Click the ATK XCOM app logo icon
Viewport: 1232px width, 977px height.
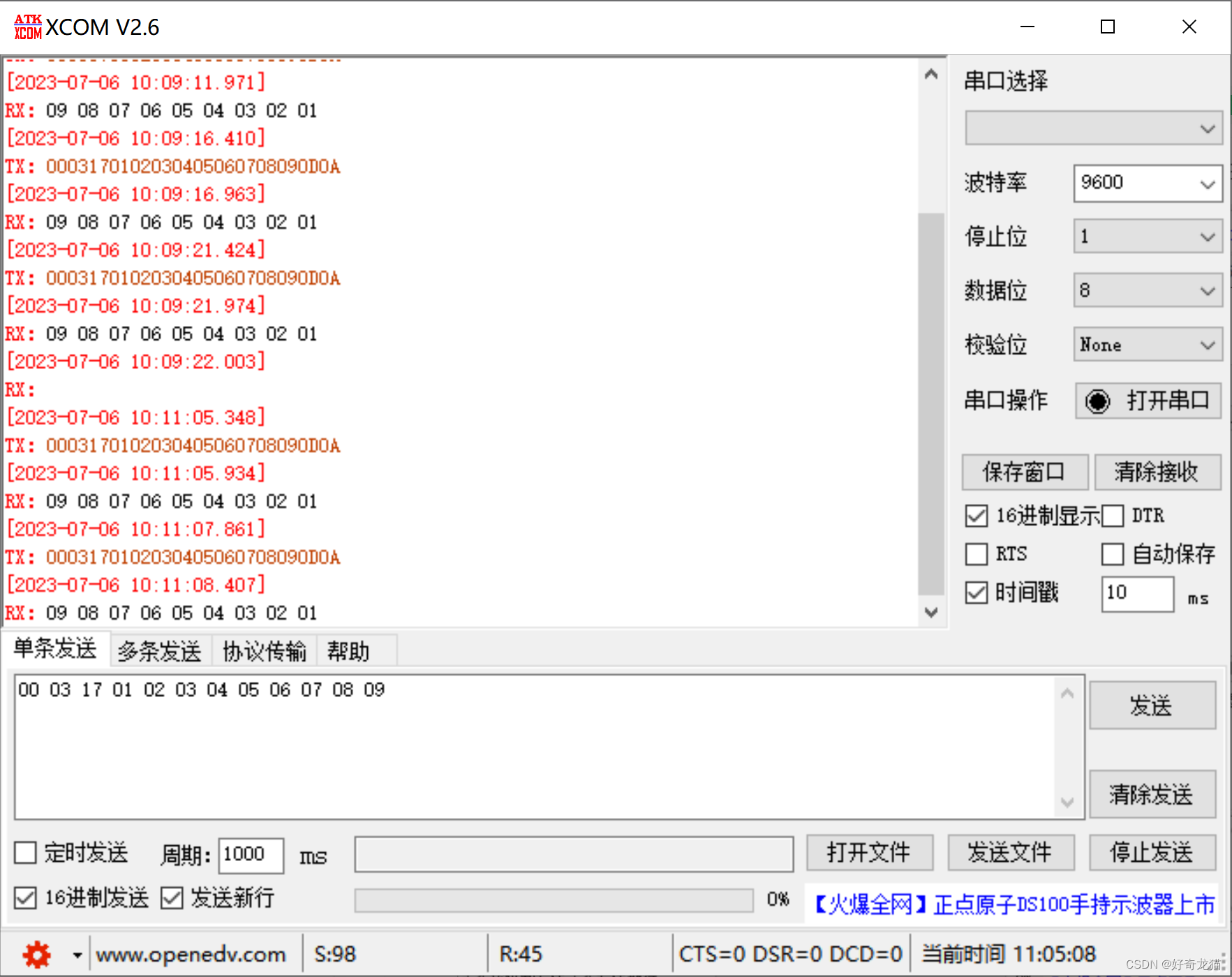(x=28, y=27)
